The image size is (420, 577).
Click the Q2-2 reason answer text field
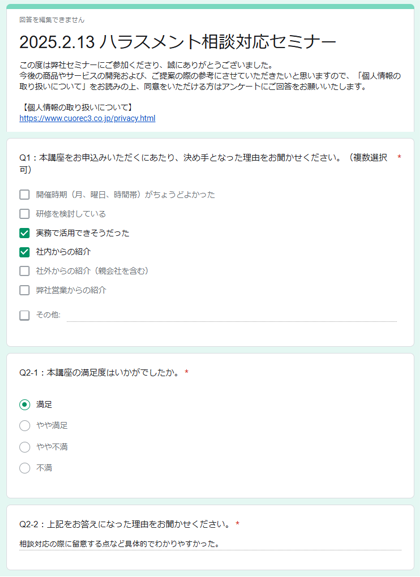210,544
